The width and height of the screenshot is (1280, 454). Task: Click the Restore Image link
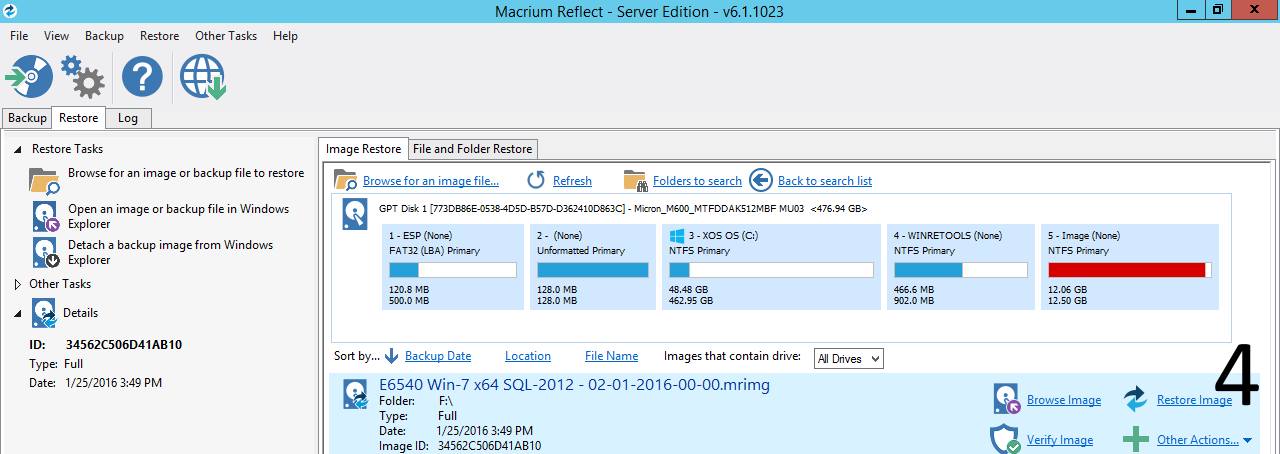(1194, 400)
